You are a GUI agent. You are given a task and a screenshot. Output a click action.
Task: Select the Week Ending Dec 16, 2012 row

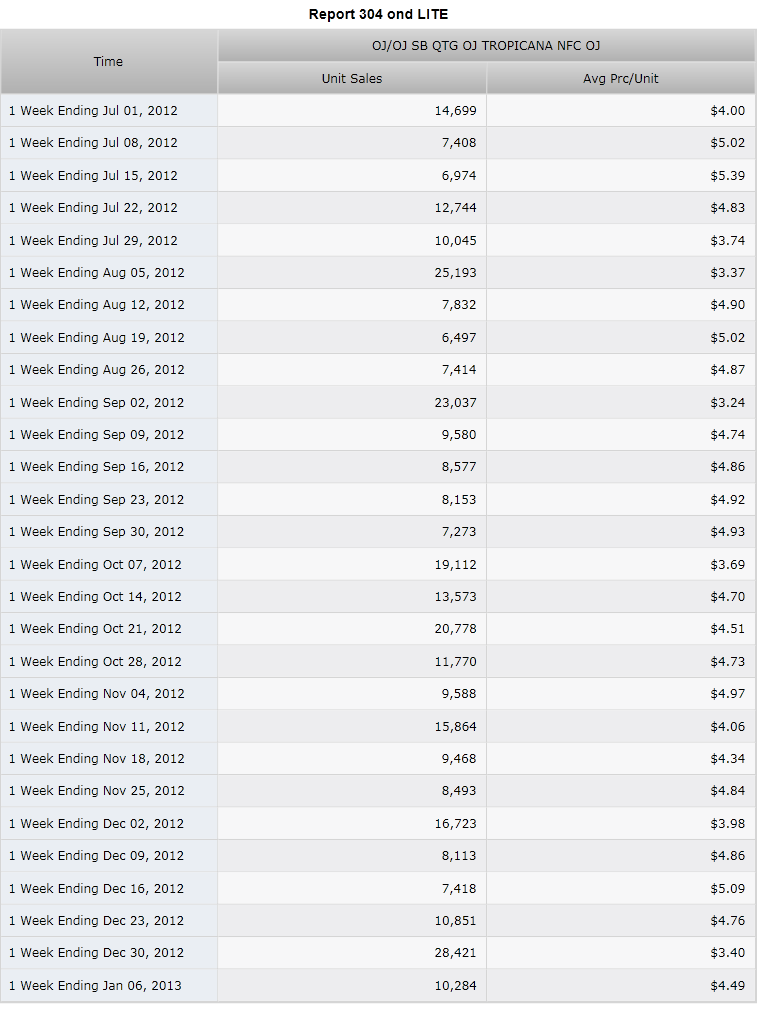pyautogui.click(x=378, y=888)
